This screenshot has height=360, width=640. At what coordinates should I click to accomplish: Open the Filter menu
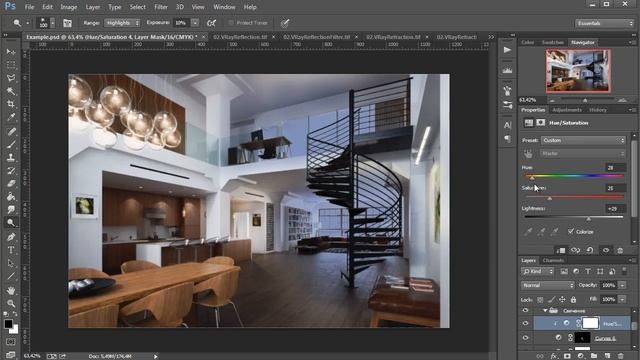click(161, 7)
